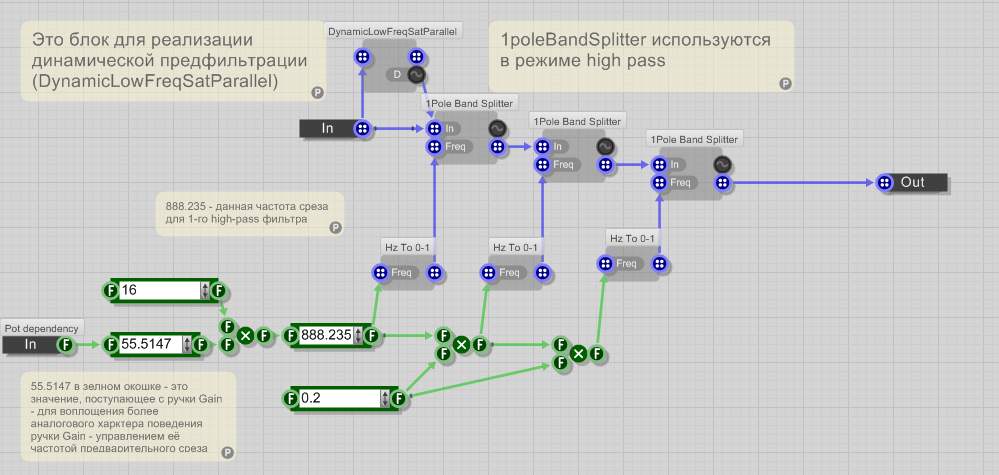Click the rightmost multiply symbol
Screen dimensions: 999x475
pos(578,353)
